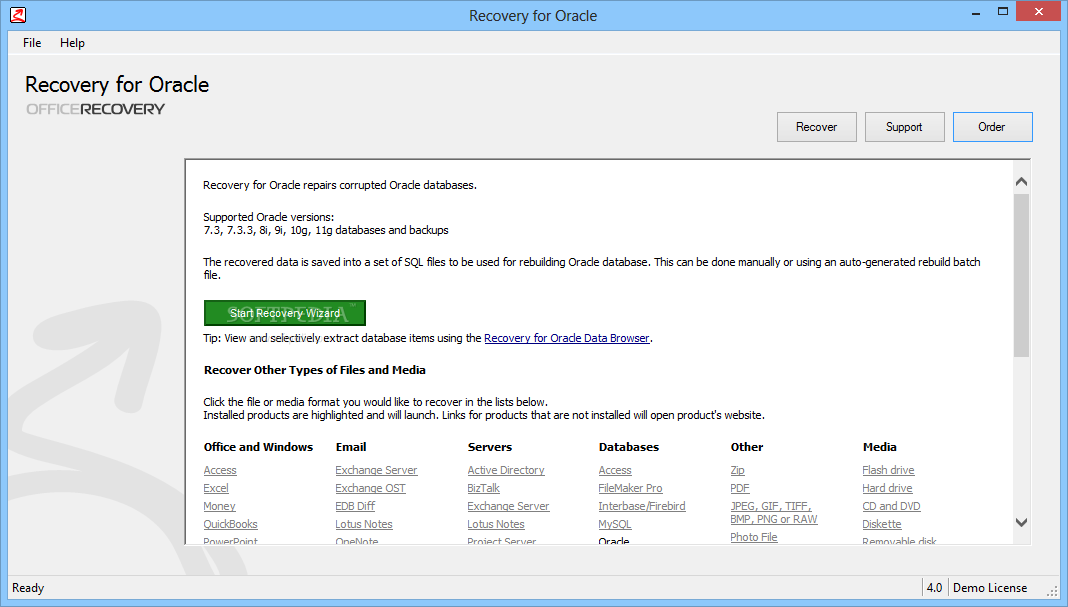
Task: Click scroll down arrow of content pane
Action: (x=1021, y=523)
